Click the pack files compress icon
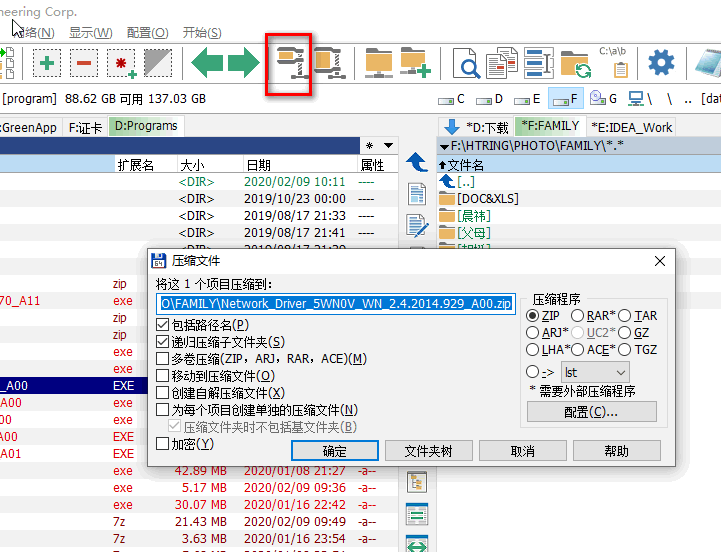721x552 pixels. [292, 63]
